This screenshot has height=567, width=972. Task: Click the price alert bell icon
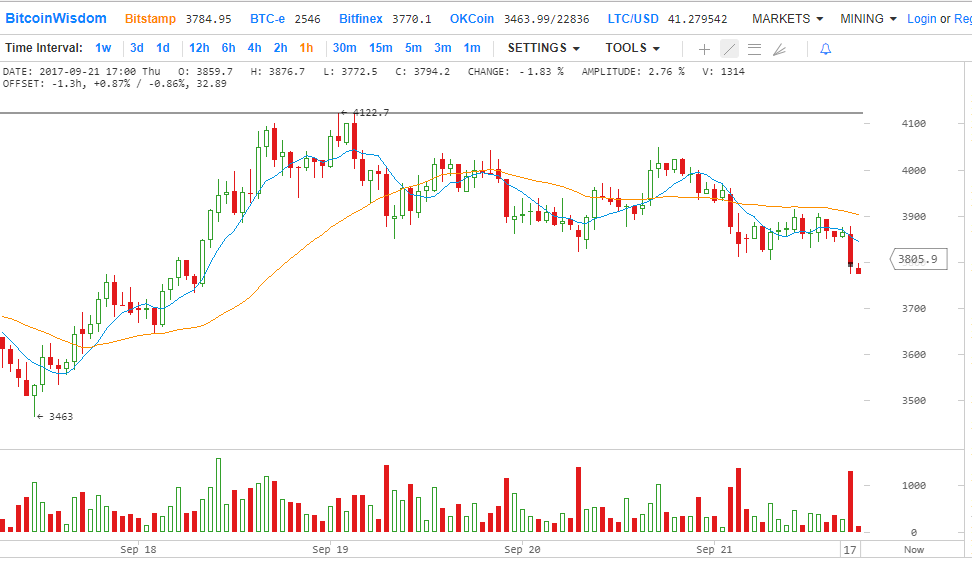(825, 48)
